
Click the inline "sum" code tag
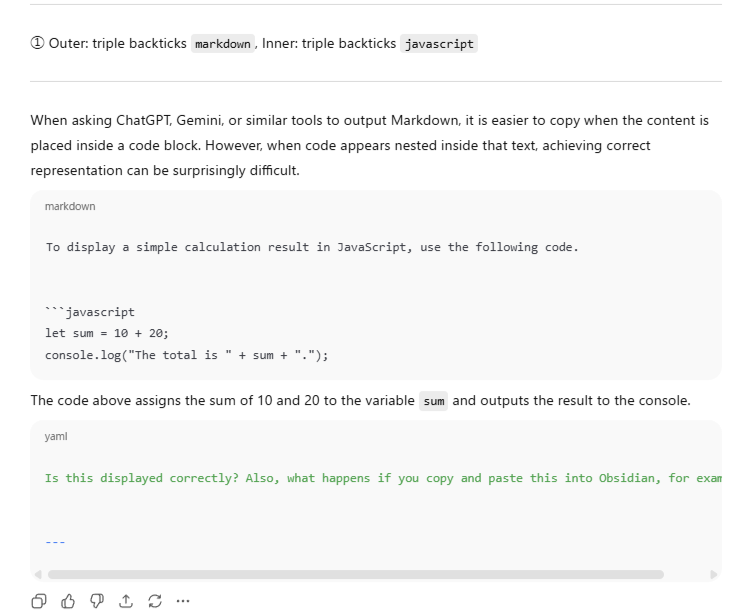click(x=433, y=401)
